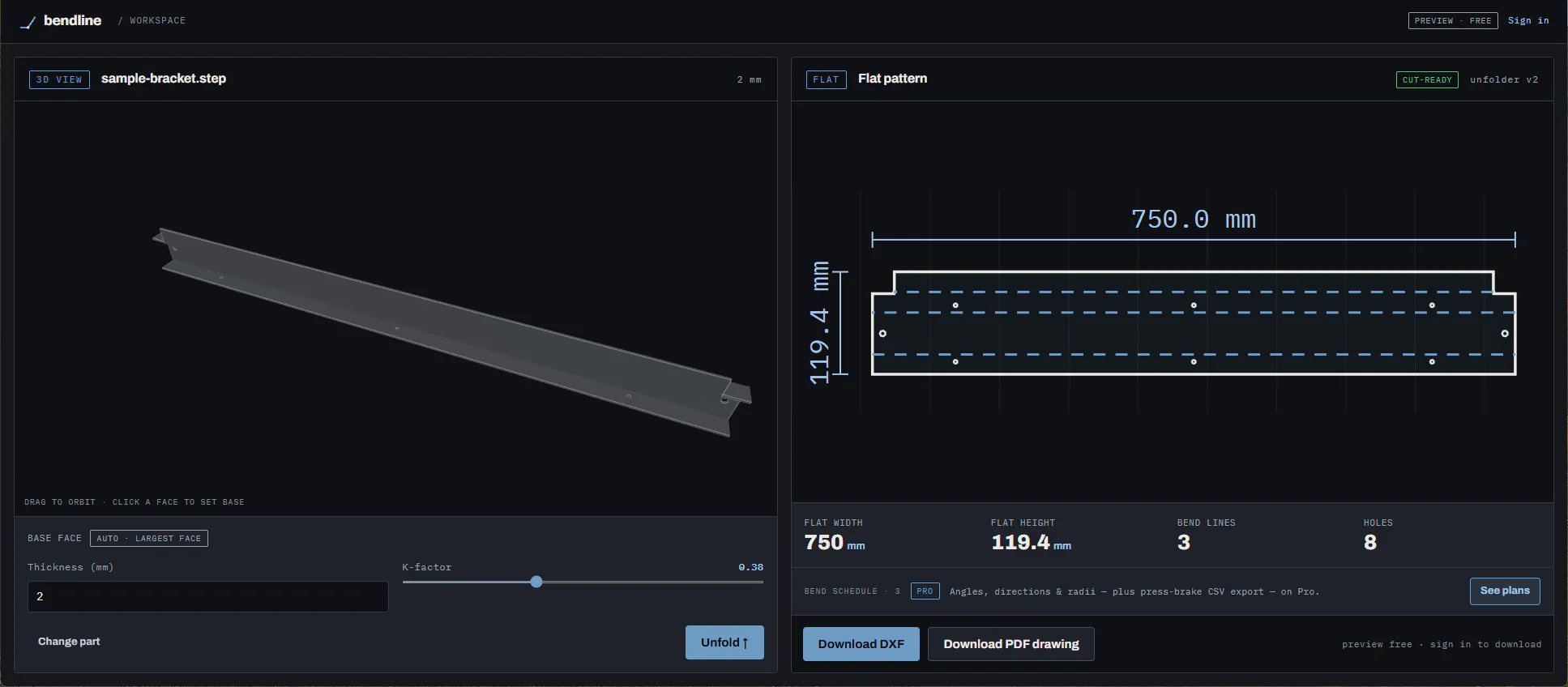Image resolution: width=1568 pixels, height=687 pixels.
Task: Click the PREVIEW · FREE badge
Action: 1453,20
